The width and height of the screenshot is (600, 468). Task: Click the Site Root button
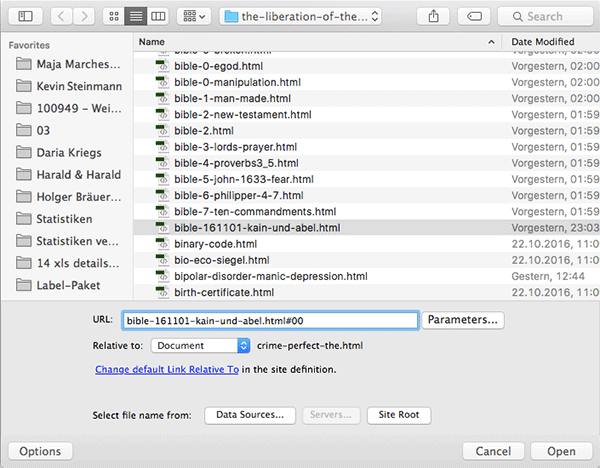click(x=398, y=414)
